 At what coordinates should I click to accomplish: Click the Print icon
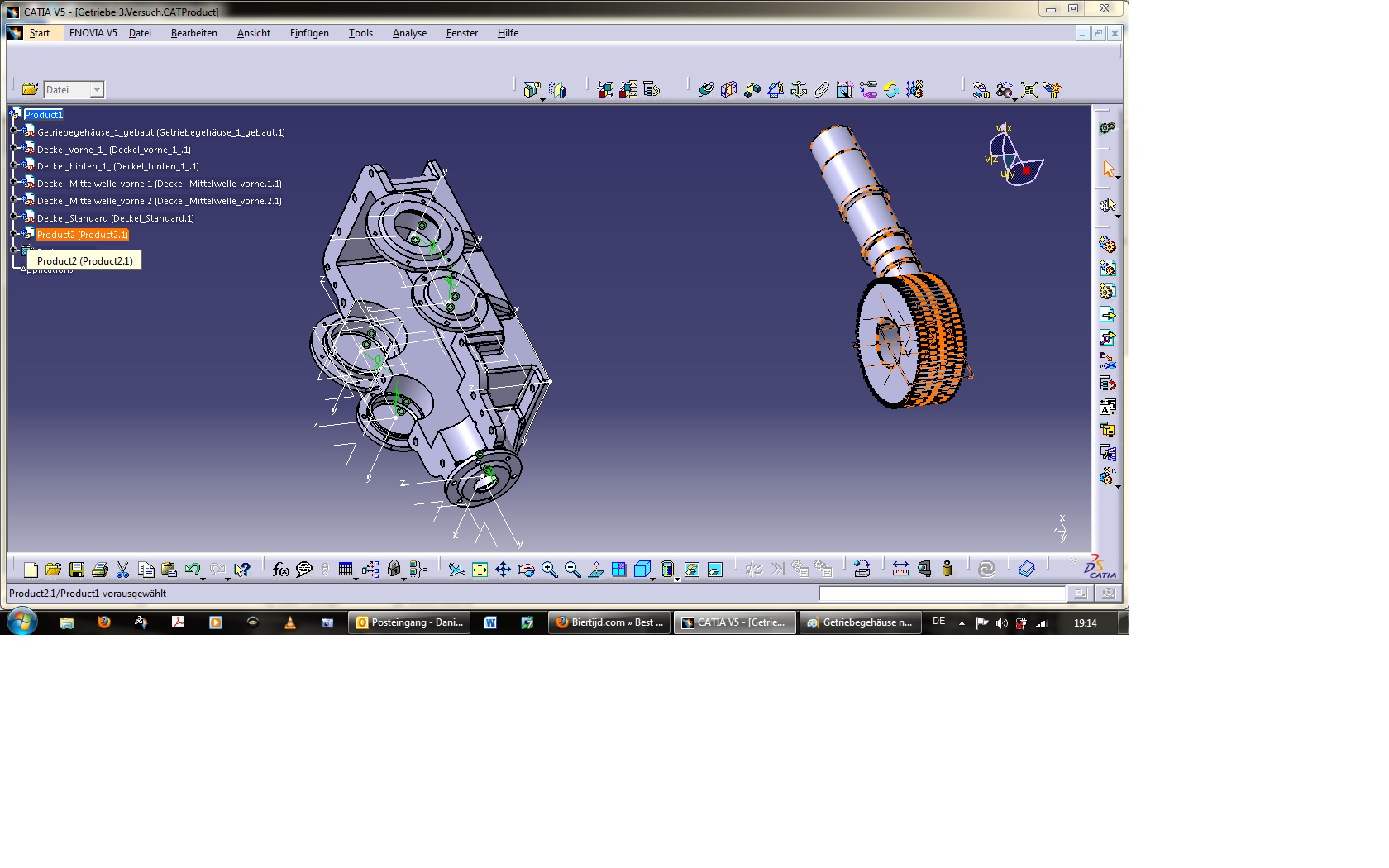tap(100, 570)
